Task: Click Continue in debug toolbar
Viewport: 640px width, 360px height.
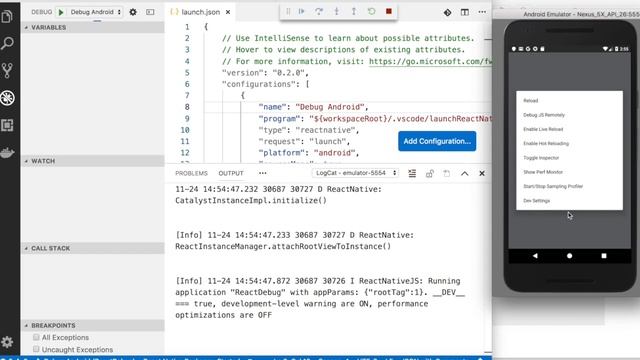Action: point(302,11)
